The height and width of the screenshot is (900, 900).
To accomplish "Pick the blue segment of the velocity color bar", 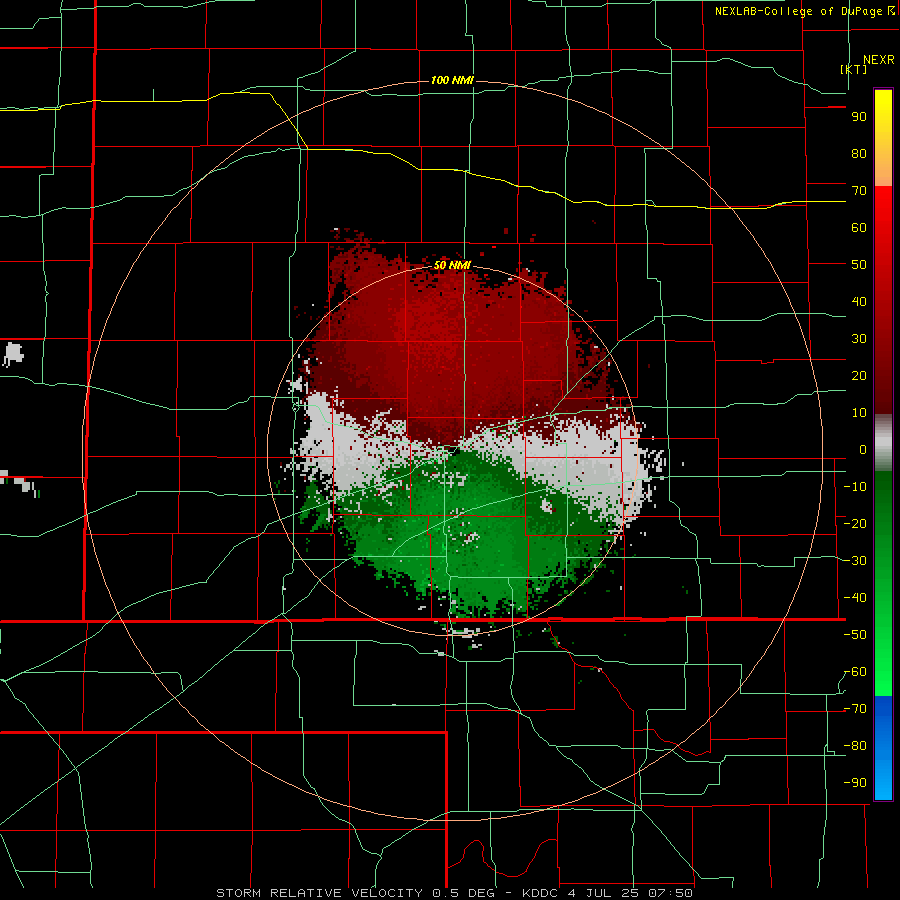I will (883, 748).
